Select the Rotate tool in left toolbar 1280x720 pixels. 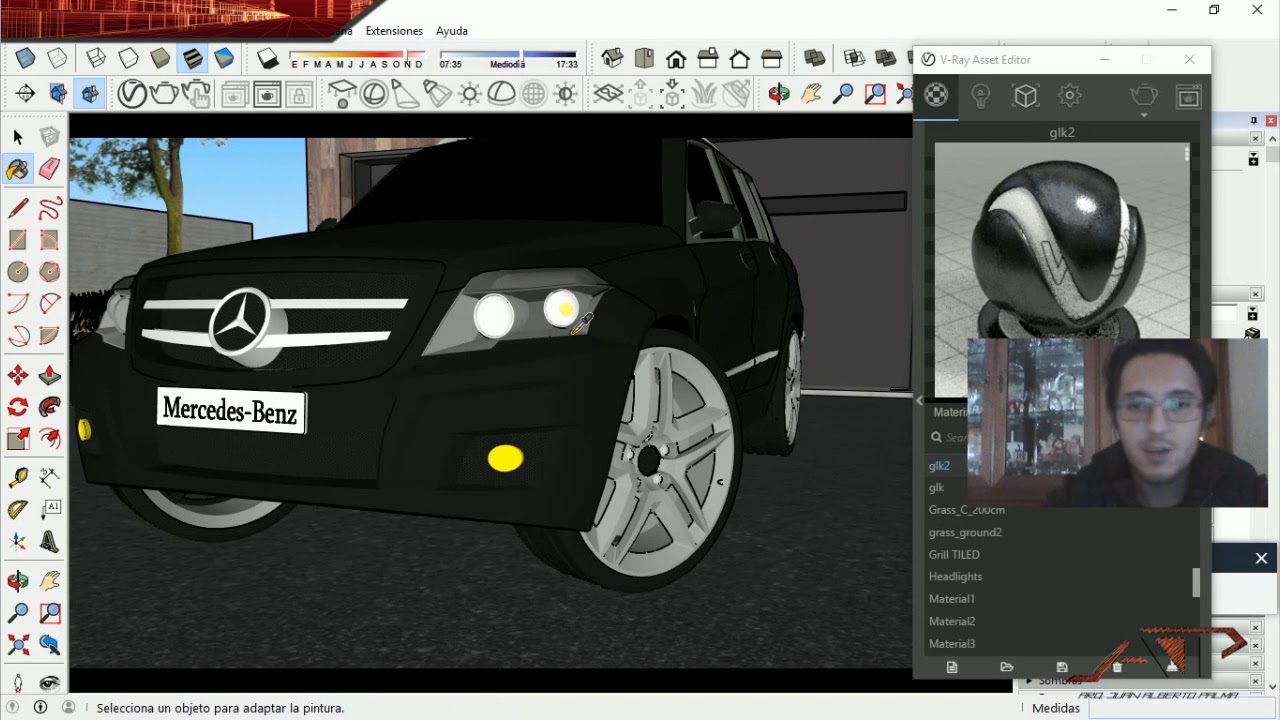(x=18, y=407)
